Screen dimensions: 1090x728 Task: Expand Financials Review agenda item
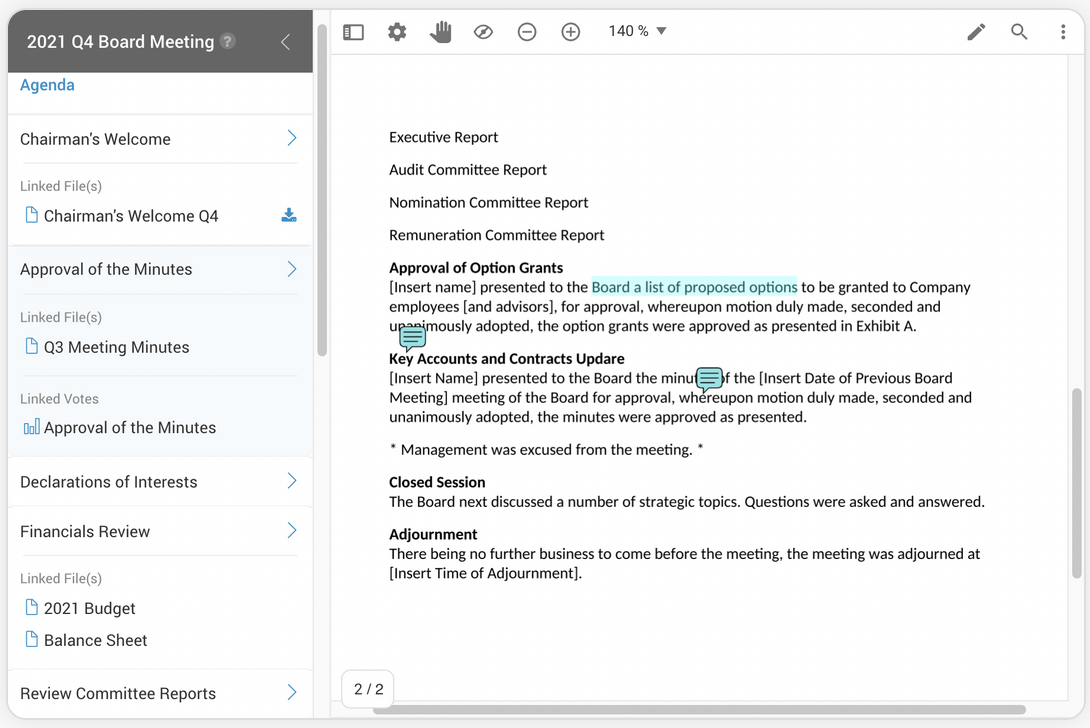point(292,531)
